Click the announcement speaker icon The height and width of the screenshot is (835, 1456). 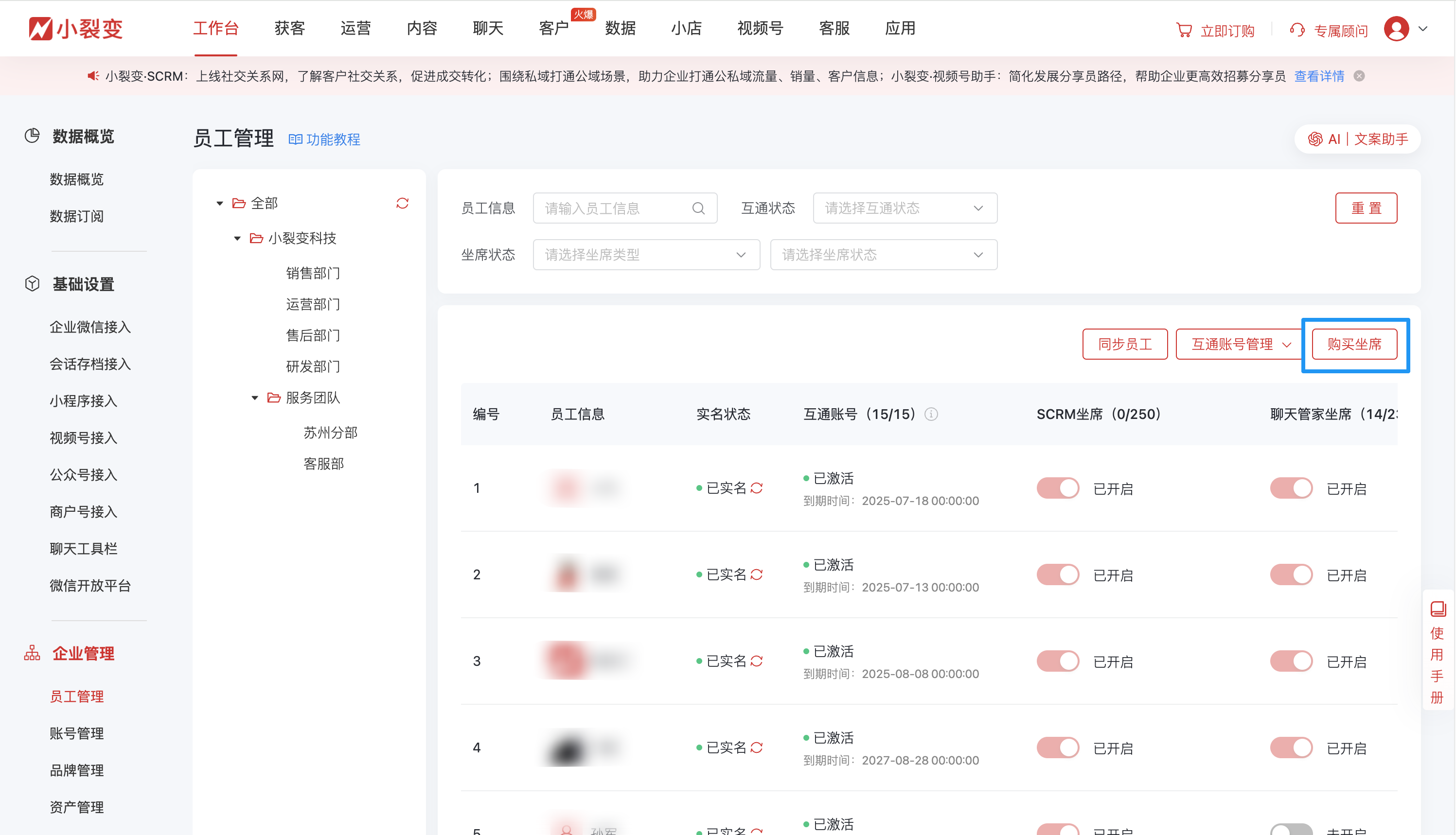93,76
